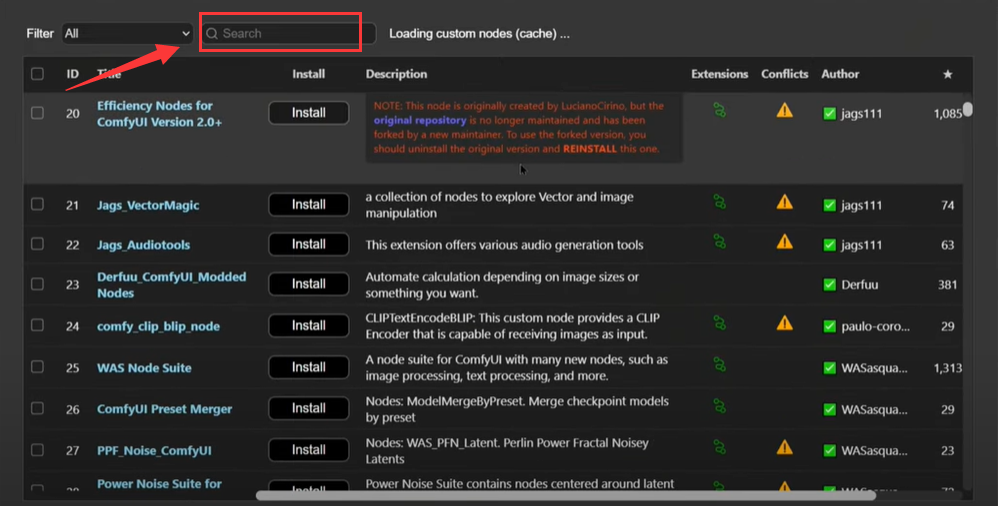Click the conflict warning icon for Jags_VectorMagic
Viewport: 998px width, 506px height.
(784, 202)
